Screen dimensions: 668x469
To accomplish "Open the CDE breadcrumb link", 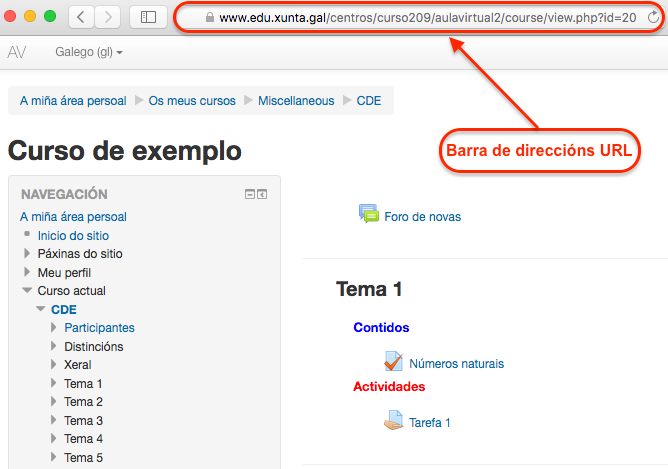I will pyautogui.click(x=369, y=101).
